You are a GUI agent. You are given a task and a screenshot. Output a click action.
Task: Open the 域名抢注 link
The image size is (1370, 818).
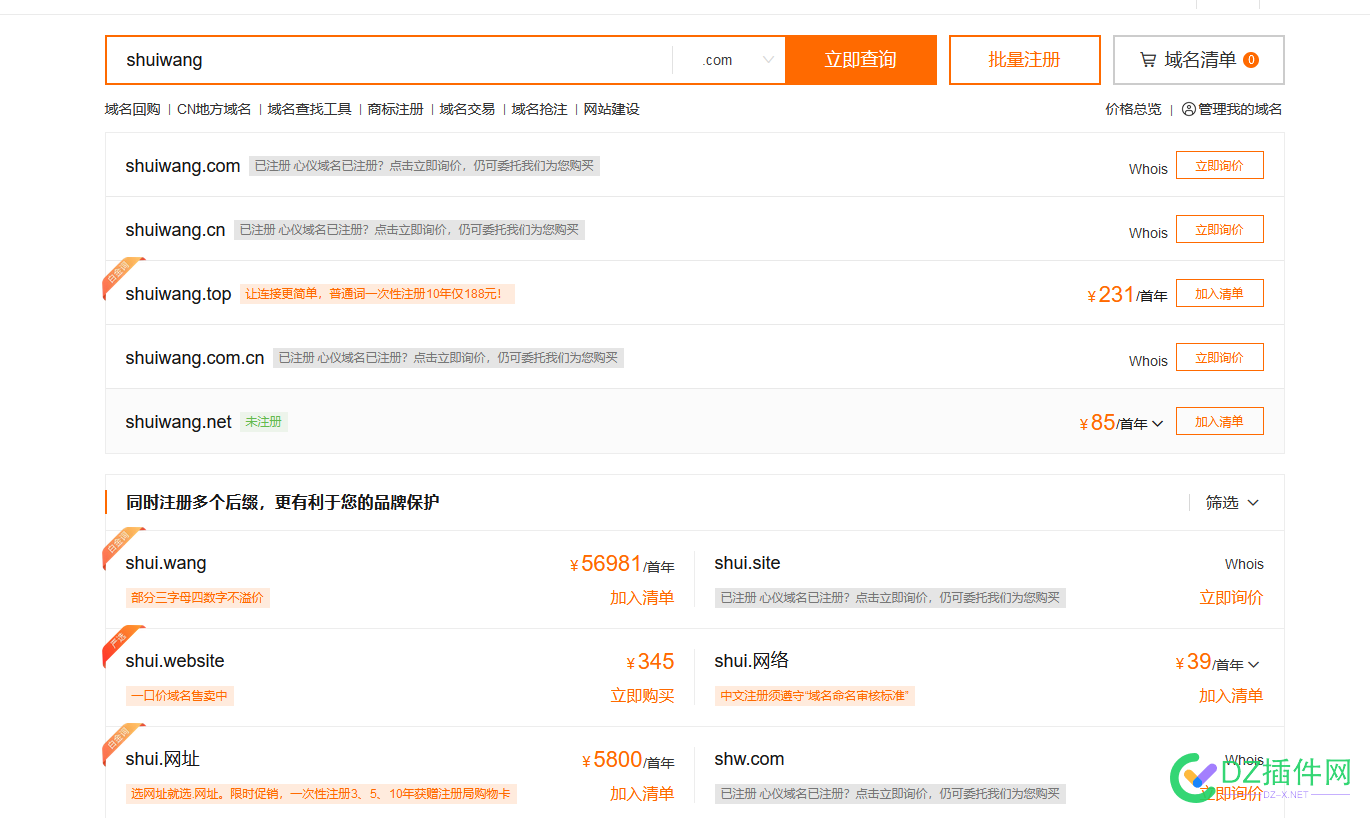click(539, 109)
